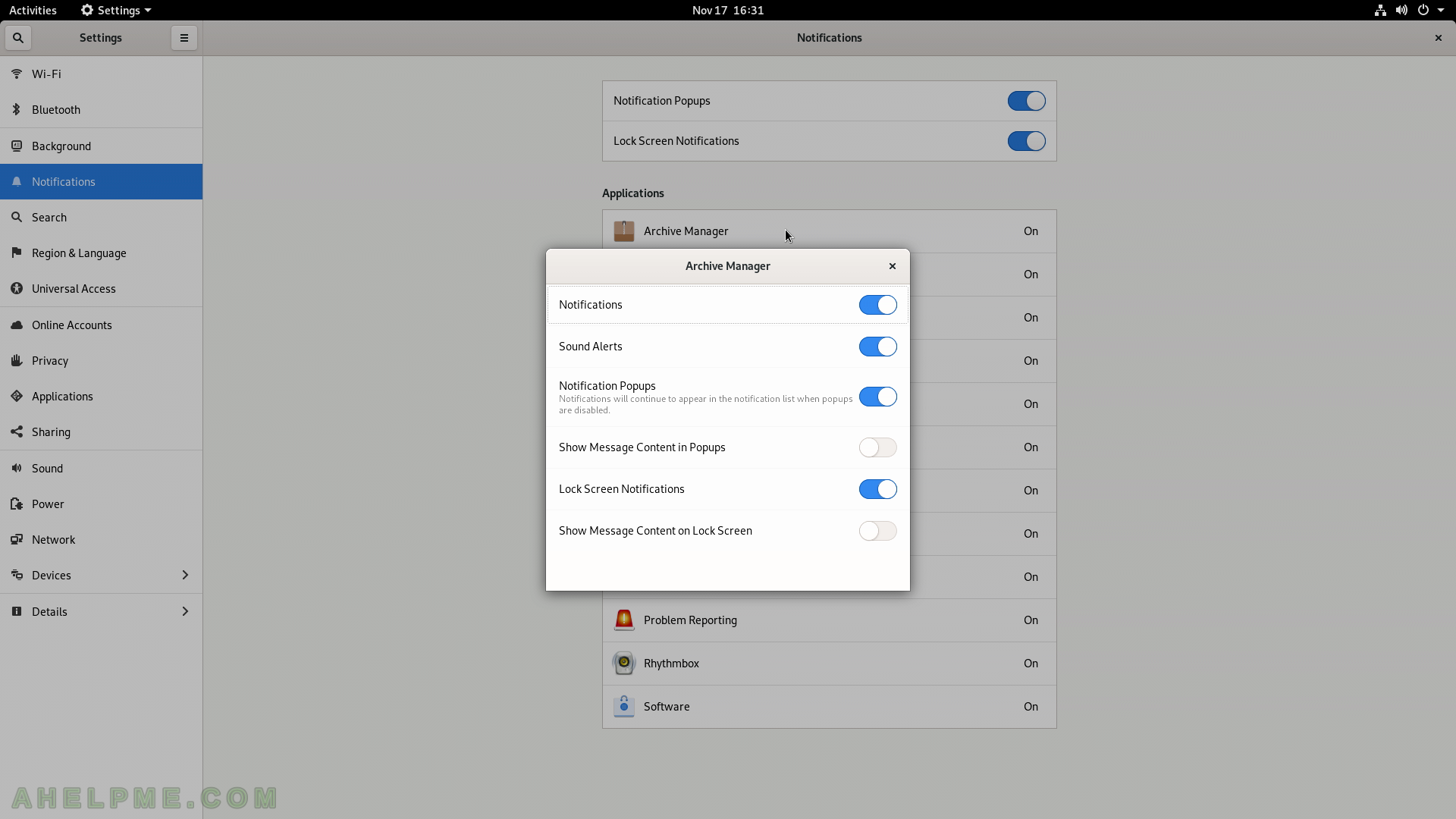Select Wi-Fi in the sidebar
The image size is (1456, 819).
pos(102,74)
